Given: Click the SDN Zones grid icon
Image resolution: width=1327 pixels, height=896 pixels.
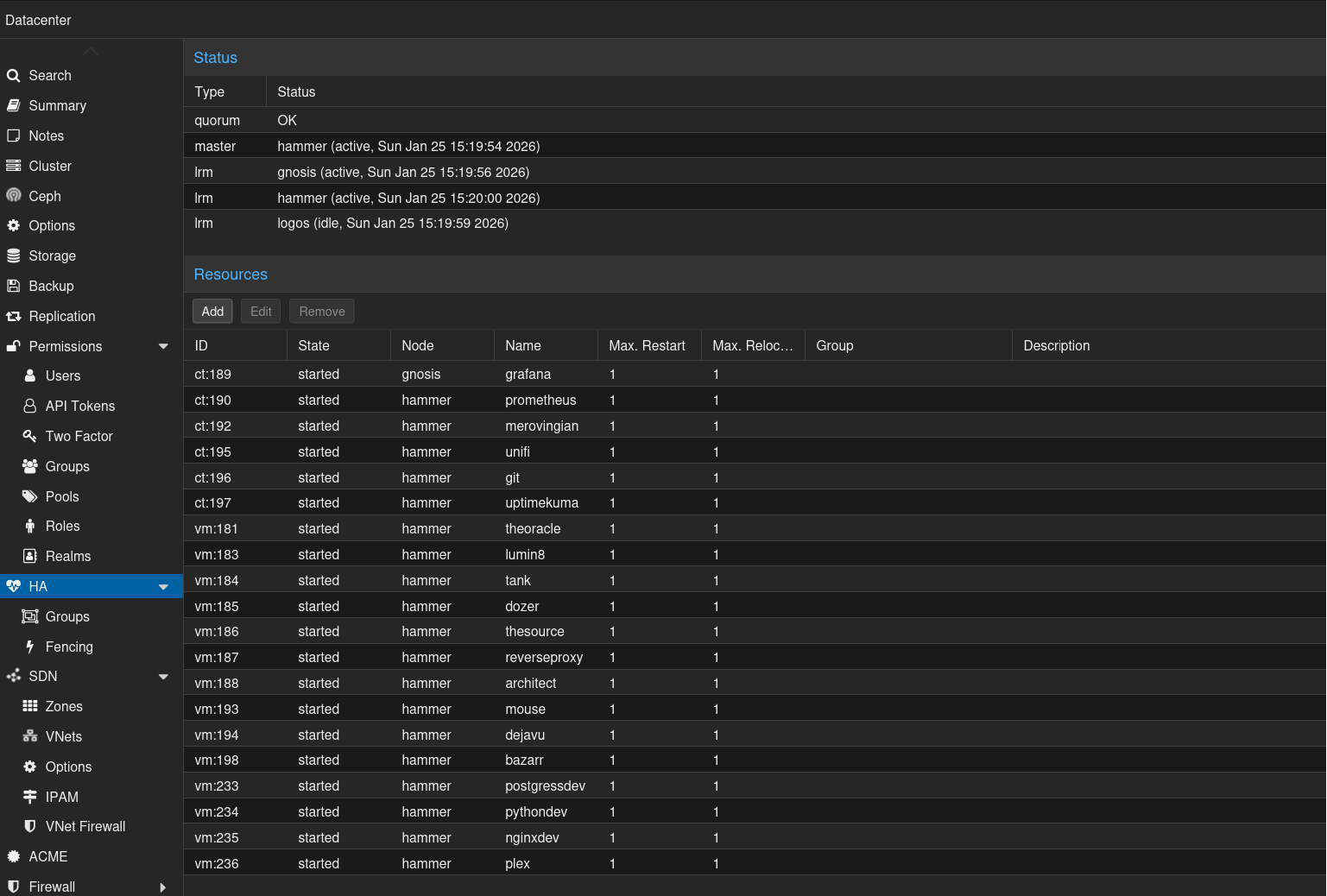Looking at the screenshot, I should pos(30,706).
